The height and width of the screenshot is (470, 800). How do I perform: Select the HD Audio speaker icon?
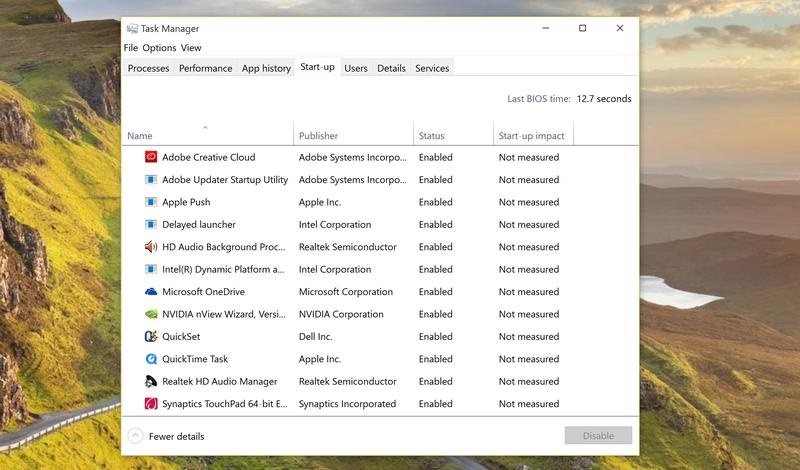[151, 247]
